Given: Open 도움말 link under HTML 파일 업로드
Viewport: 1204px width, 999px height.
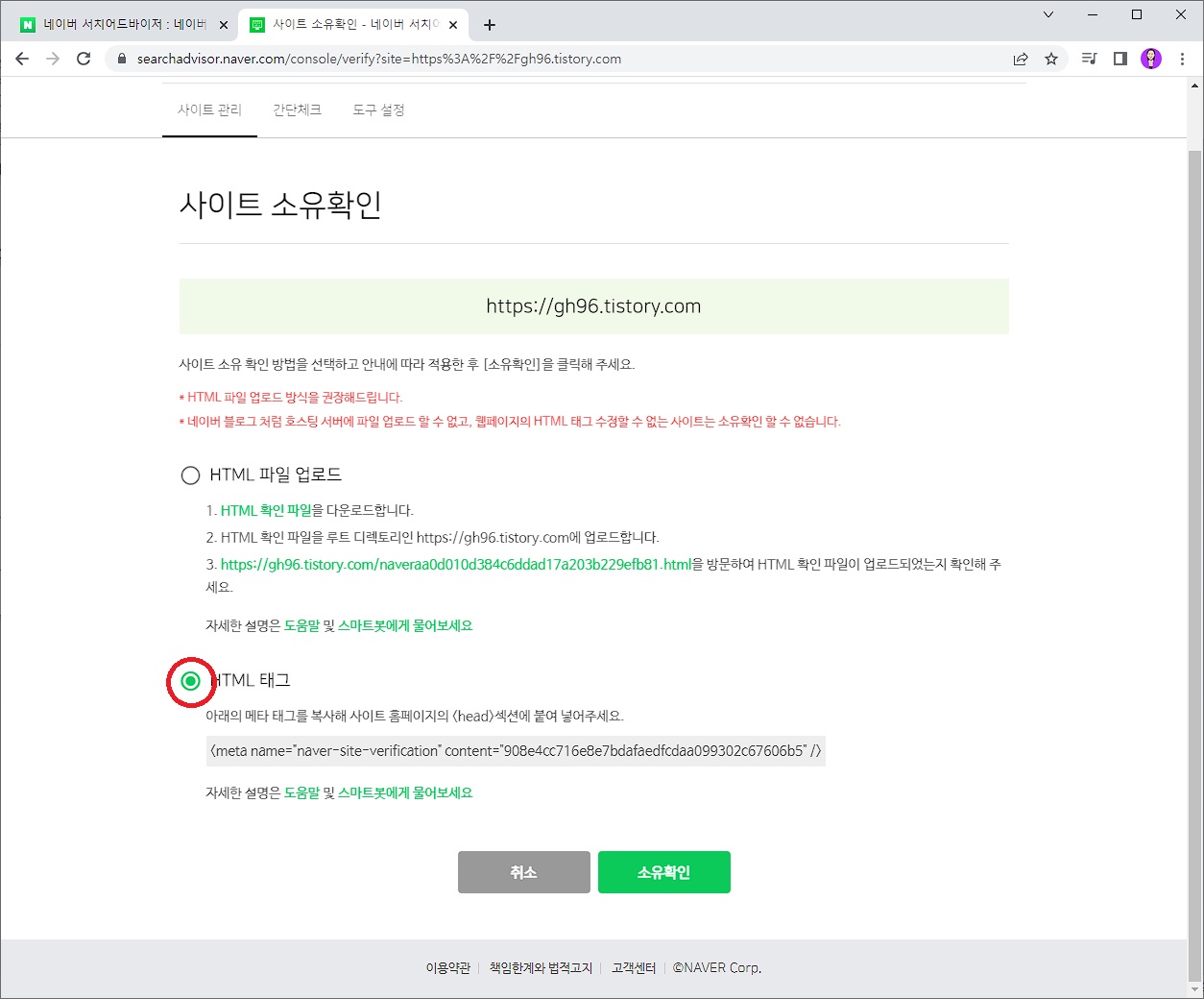Looking at the screenshot, I should pyautogui.click(x=301, y=625).
